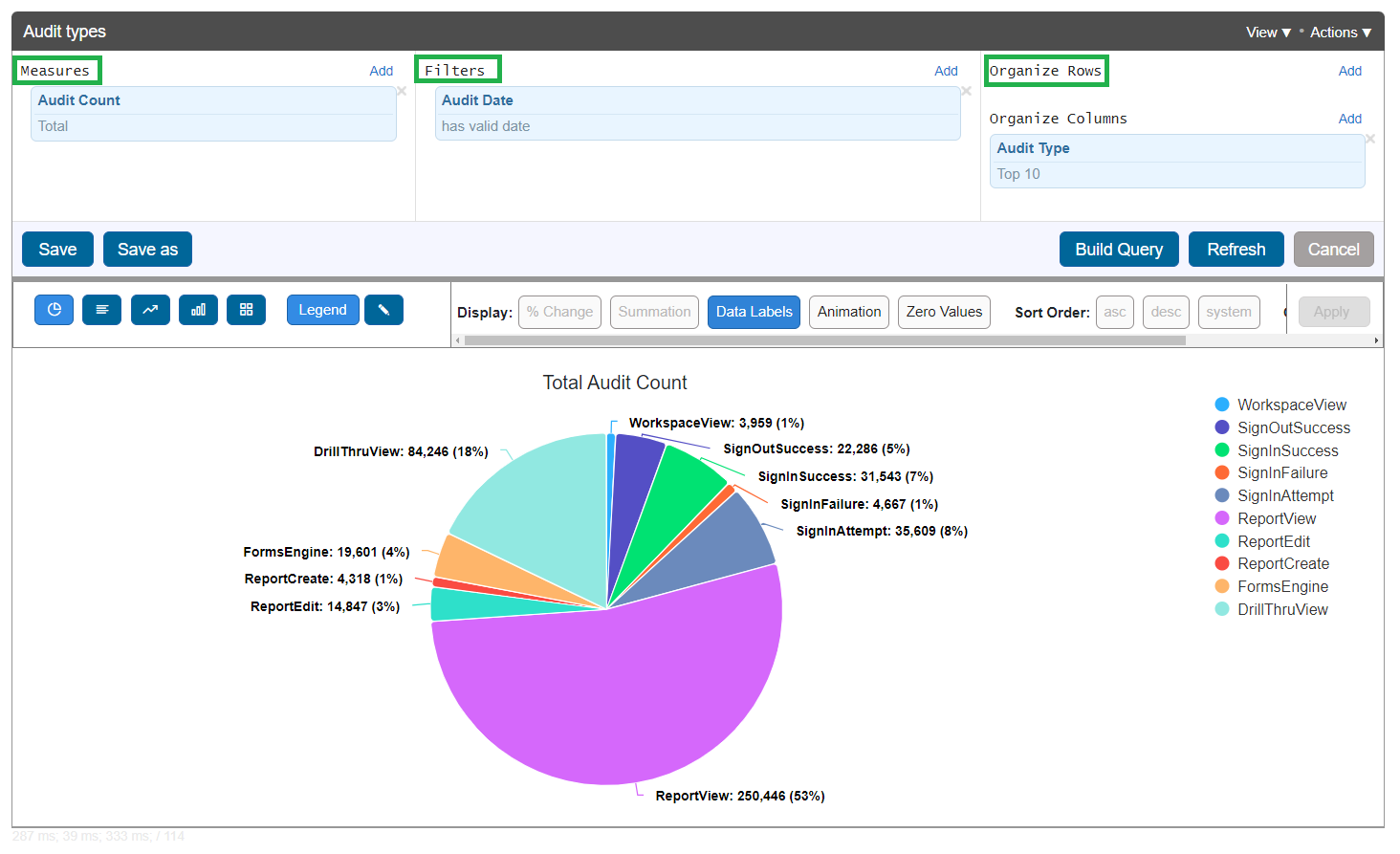The height and width of the screenshot is (854, 1400).
Task: Open the Audit Type Top 10 column
Action: pyautogui.click(x=1176, y=161)
